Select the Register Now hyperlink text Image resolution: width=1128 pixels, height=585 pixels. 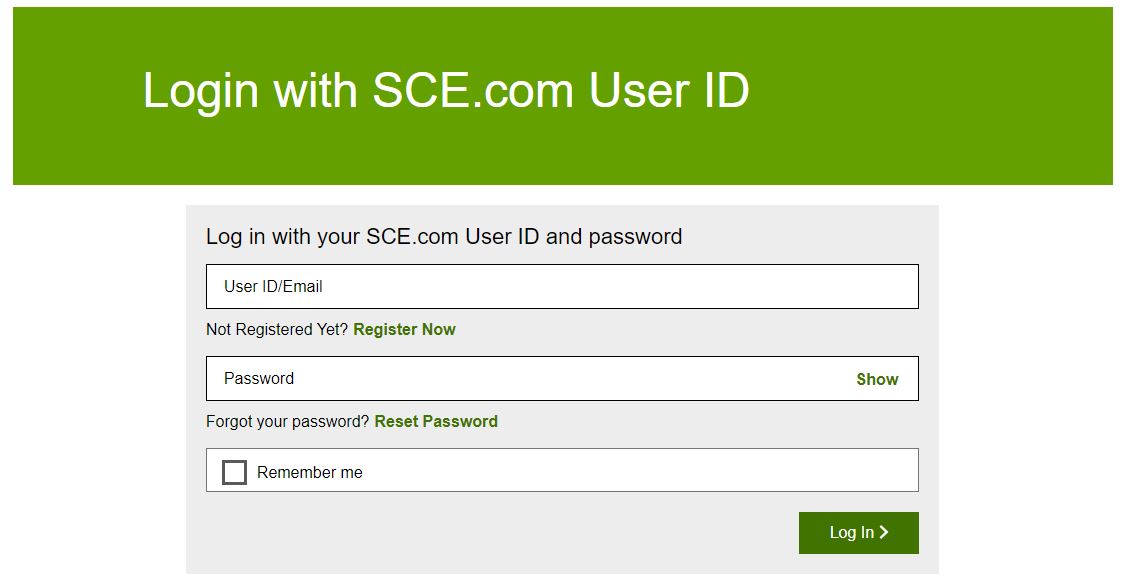(x=404, y=329)
